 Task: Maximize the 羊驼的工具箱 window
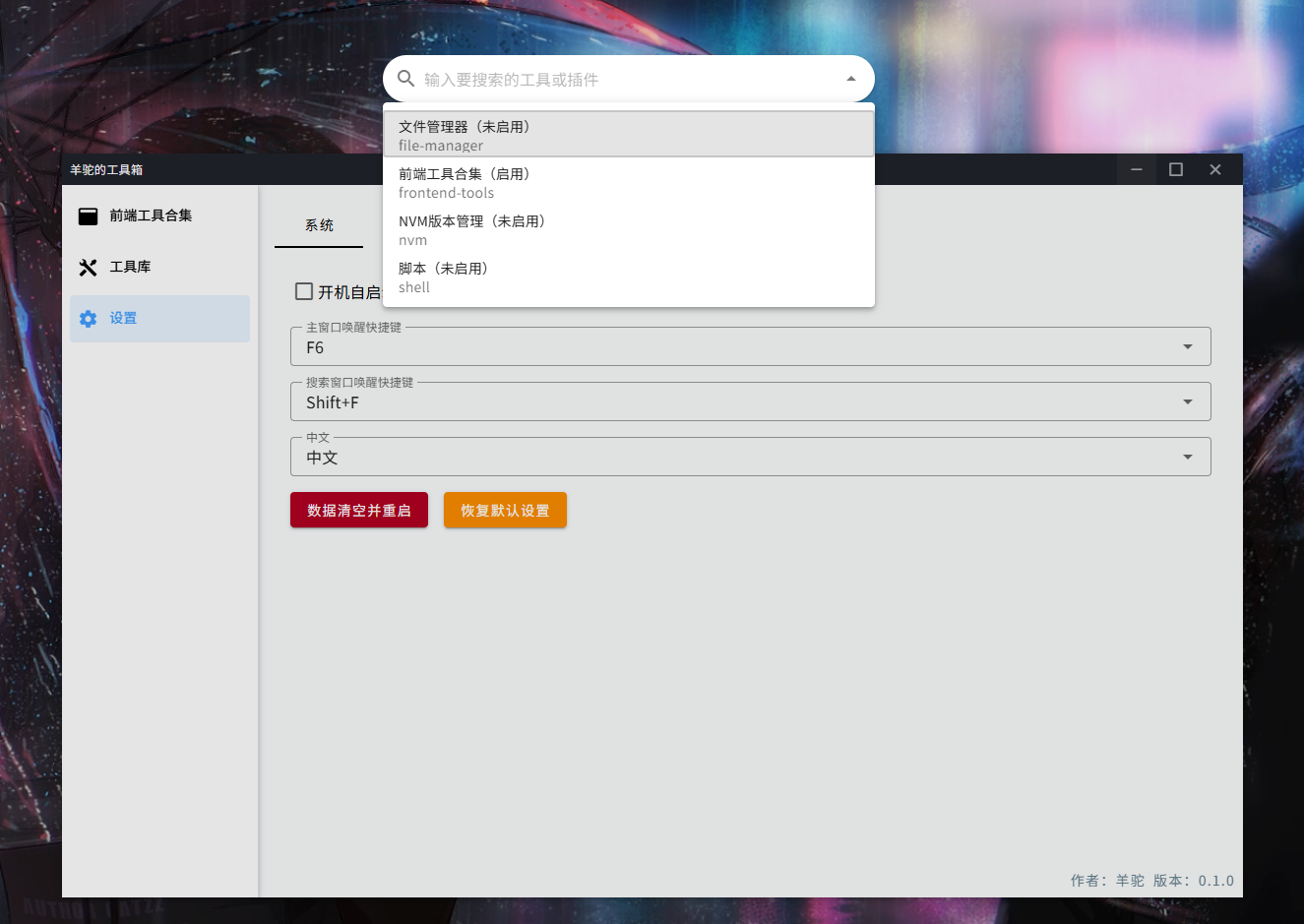click(x=1176, y=169)
